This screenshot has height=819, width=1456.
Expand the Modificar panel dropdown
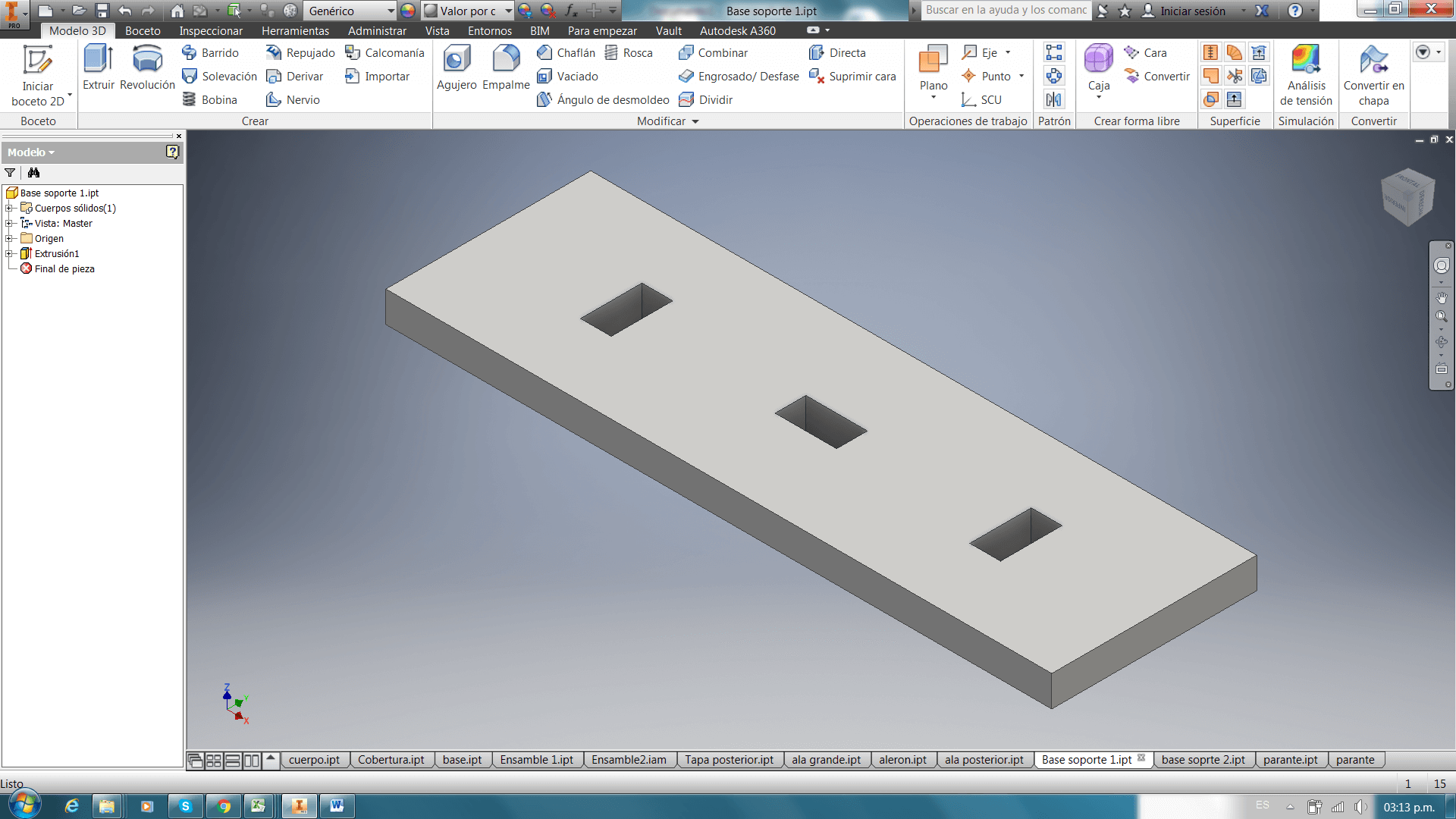pos(695,121)
